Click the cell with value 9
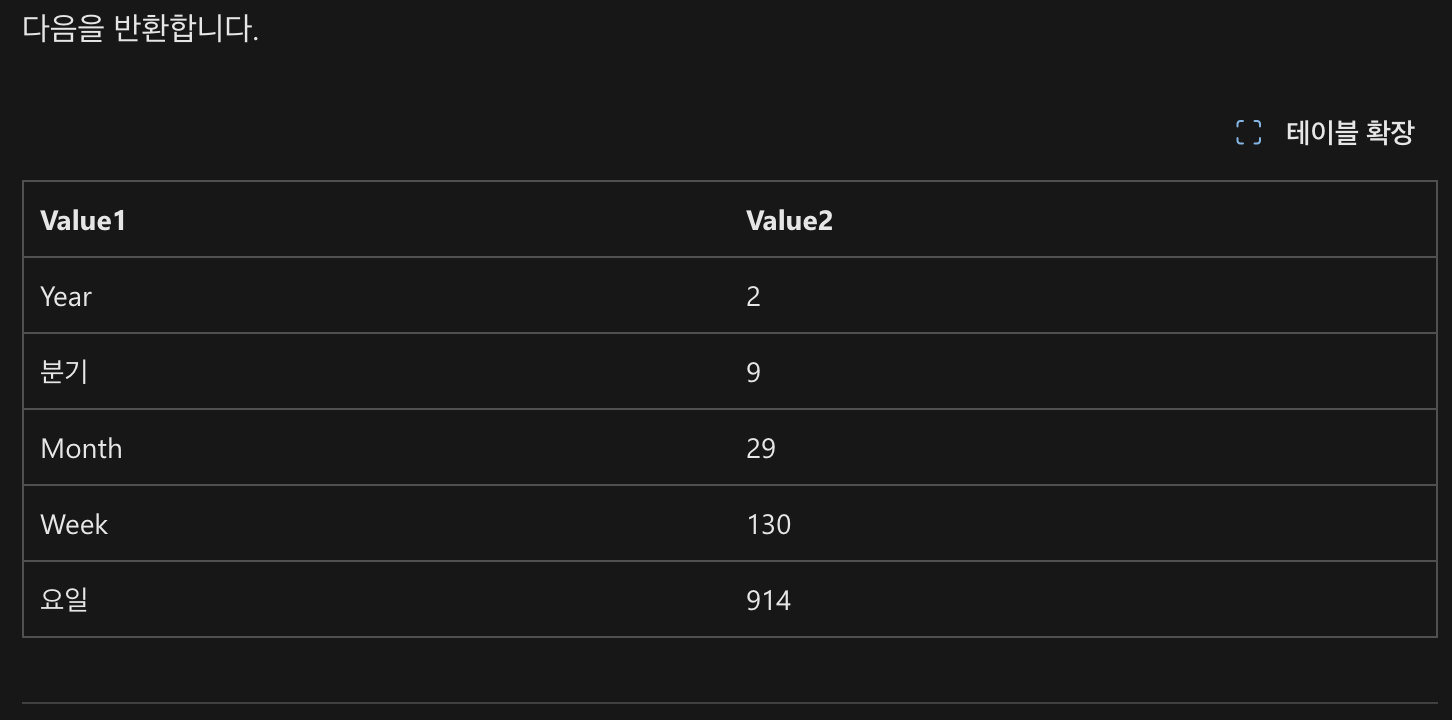This screenshot has width=1452, height=720. pos(1083,372)
